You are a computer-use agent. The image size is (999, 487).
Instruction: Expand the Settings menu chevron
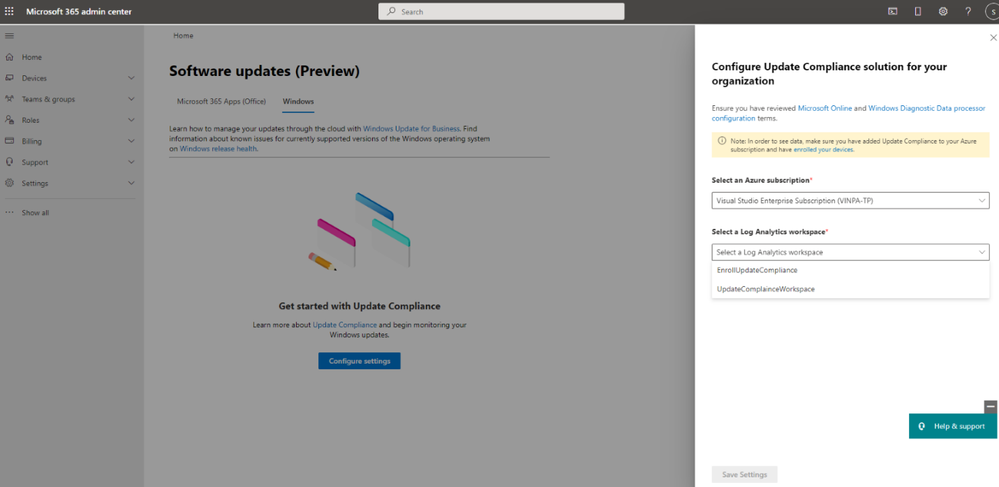point(131,183)
